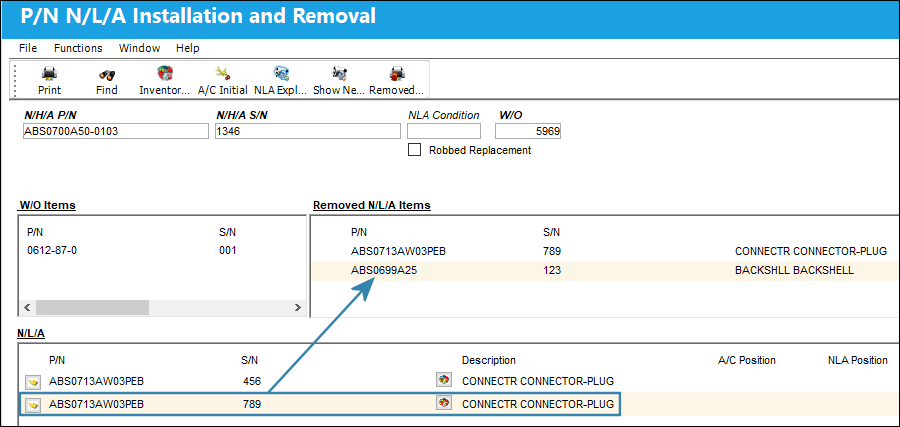Open the File menu
The image size is (900, 427).
28,48
